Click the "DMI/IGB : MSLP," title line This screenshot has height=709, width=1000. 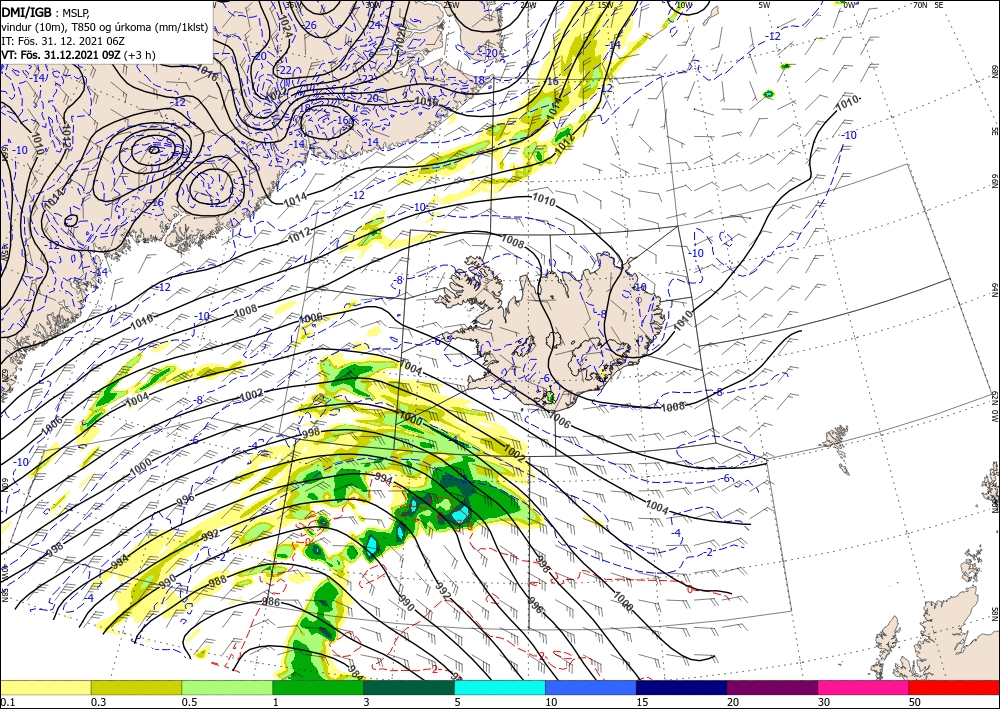click(46, 11)
